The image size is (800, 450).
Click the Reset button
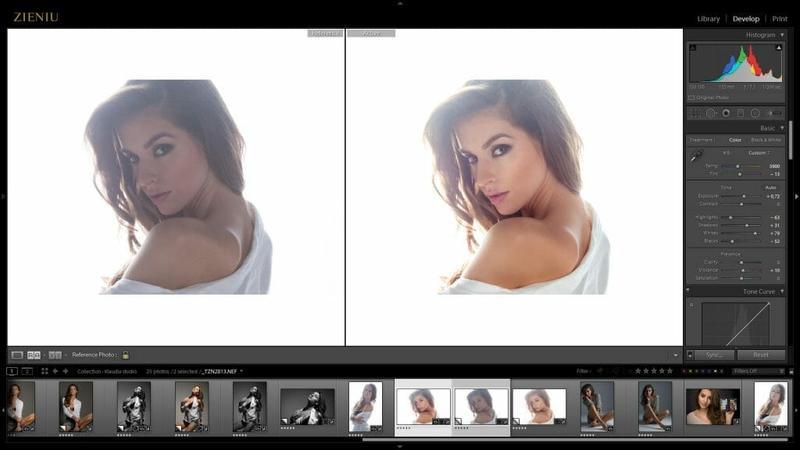[761, 355]
